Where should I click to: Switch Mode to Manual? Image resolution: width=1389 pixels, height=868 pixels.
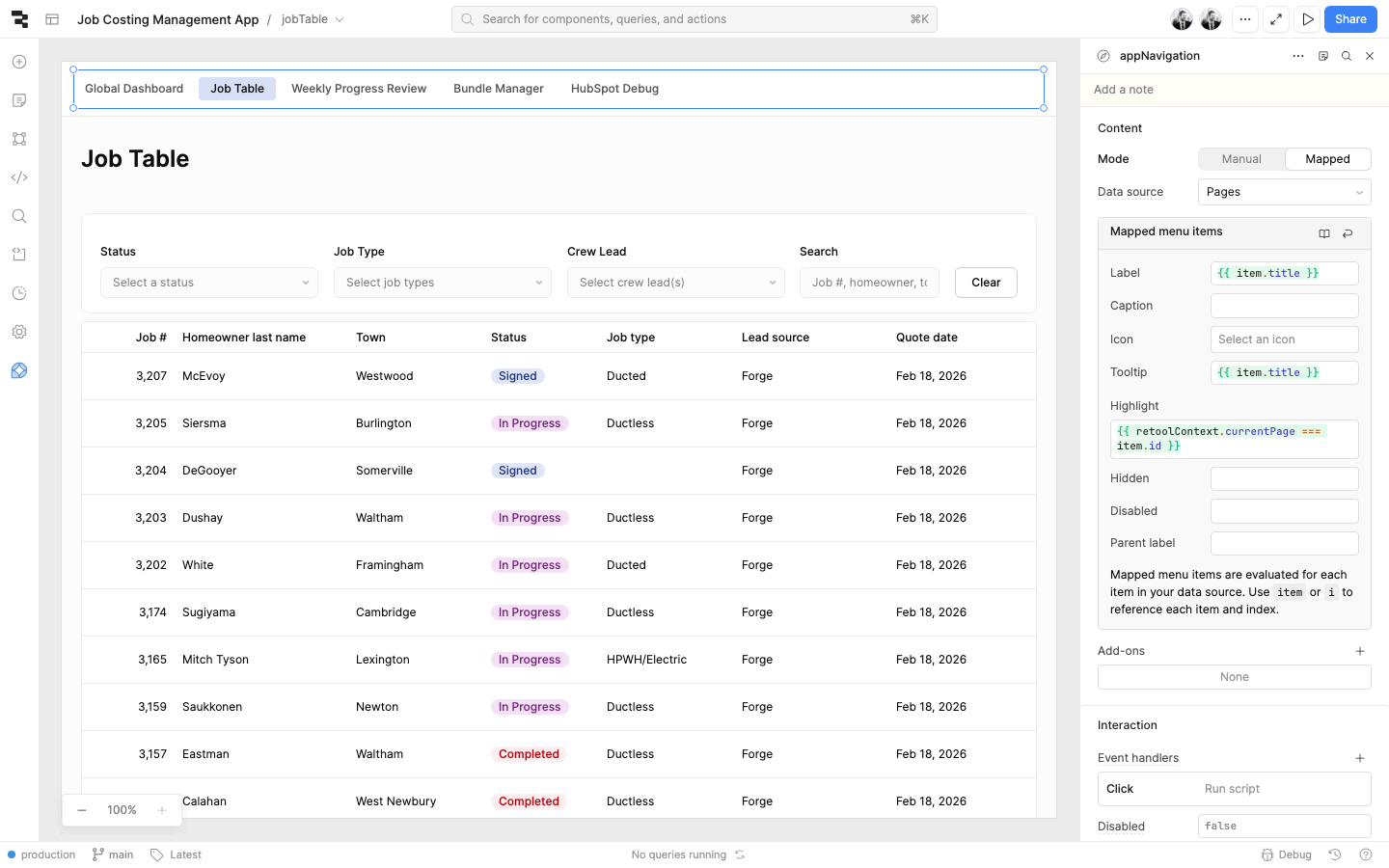pyautogui.click(x=1241, y=159)
